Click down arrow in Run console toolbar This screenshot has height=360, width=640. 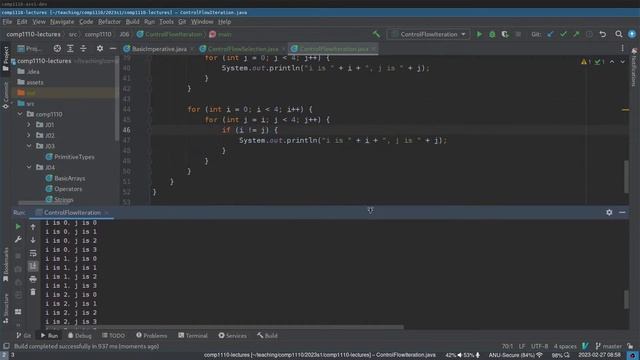click(33, 240)
